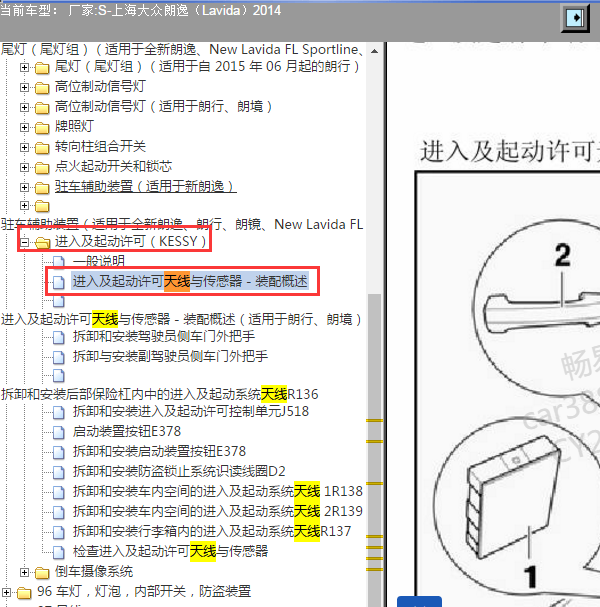Click callout number 2 in diagram

(562, 255)
